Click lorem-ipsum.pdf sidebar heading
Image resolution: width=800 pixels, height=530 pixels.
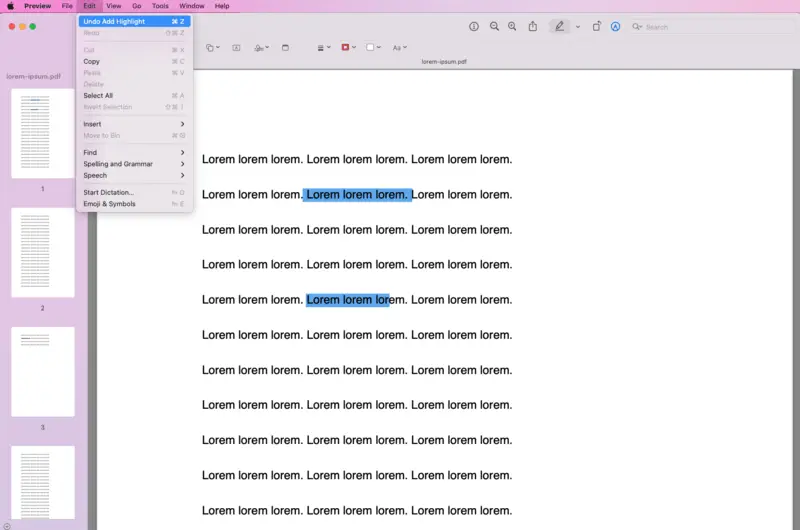tap(34, 77)
